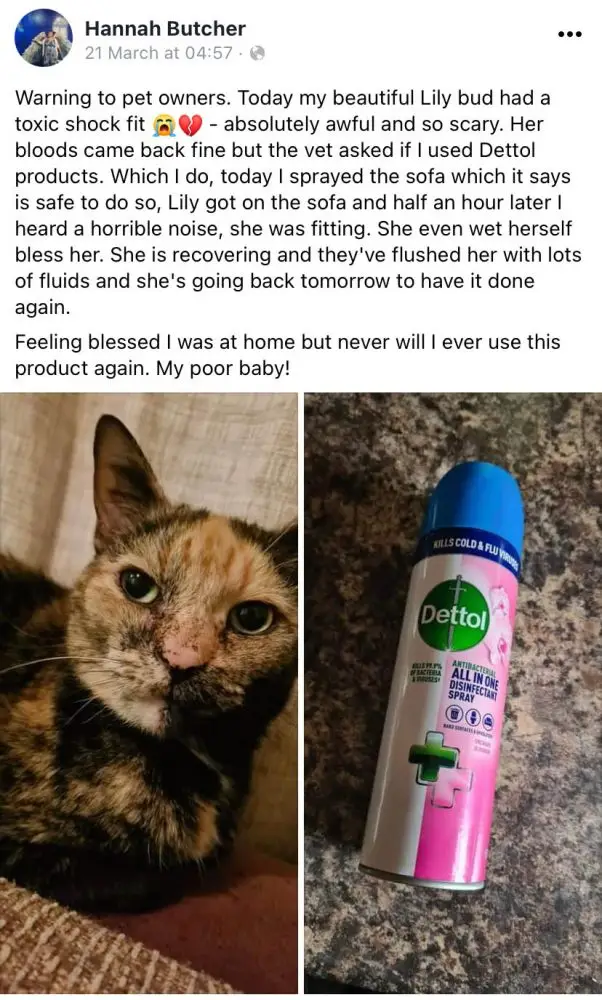Click the pink cross symbol on can

coord(452,788)
